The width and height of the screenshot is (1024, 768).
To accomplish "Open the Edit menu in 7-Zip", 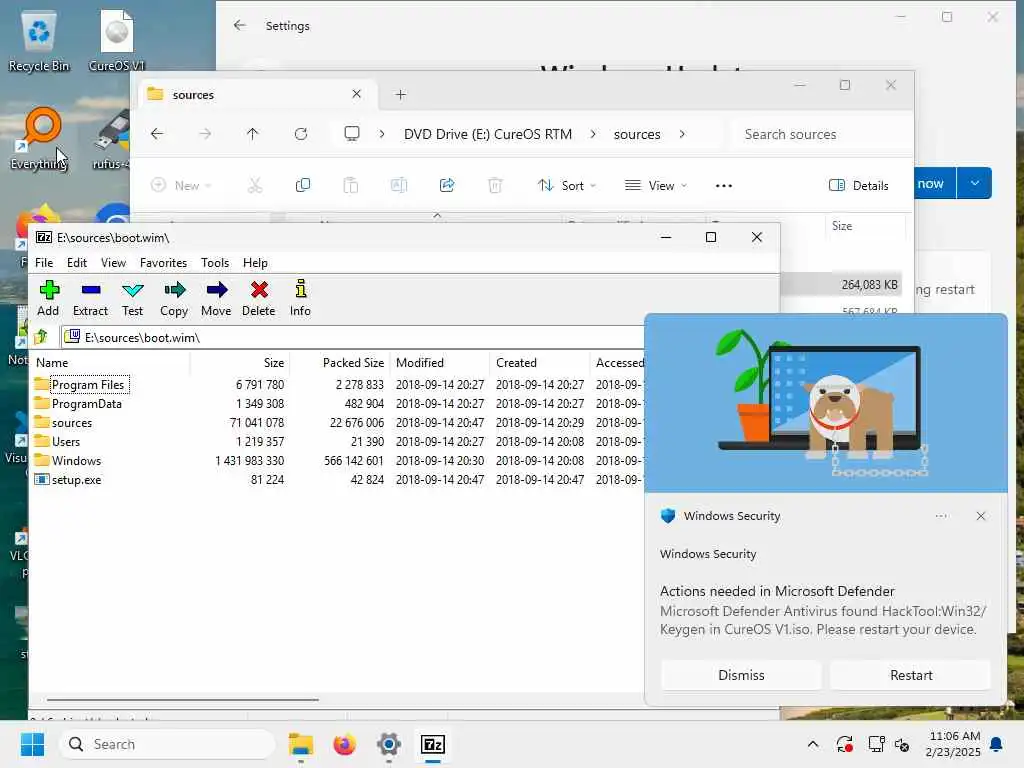I will (76, 263).
